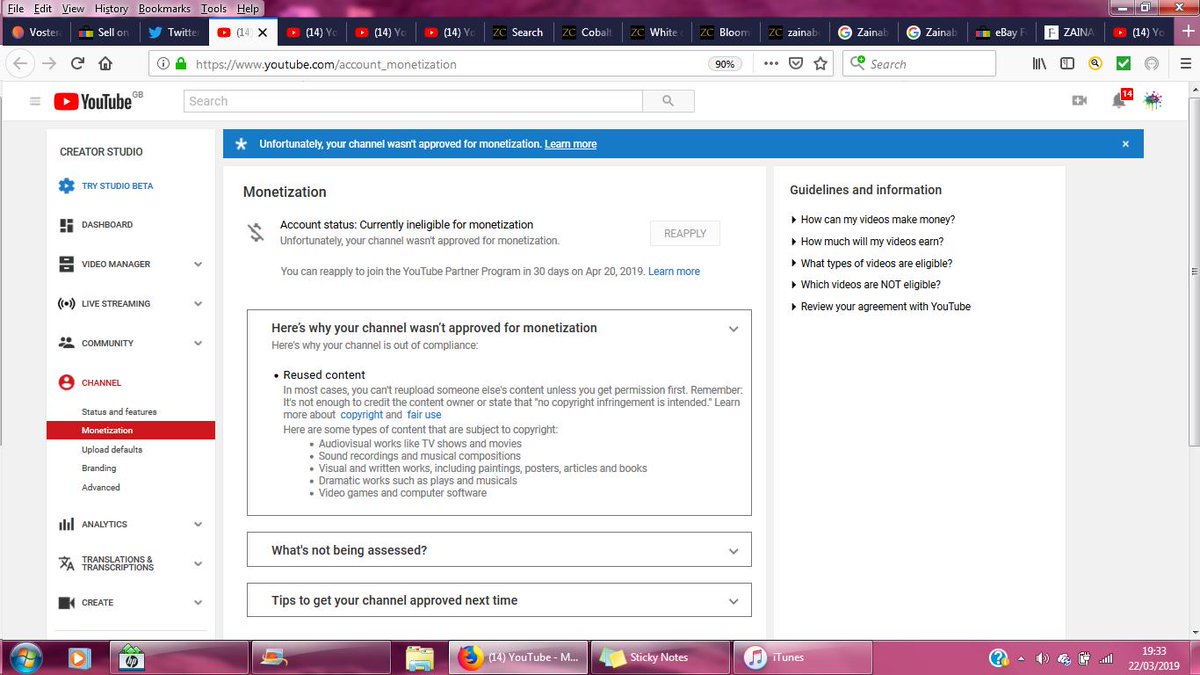Click the YouTube search magnifier button
The height and width of the screenshot is (675, 1200).
tap(668, 101)
